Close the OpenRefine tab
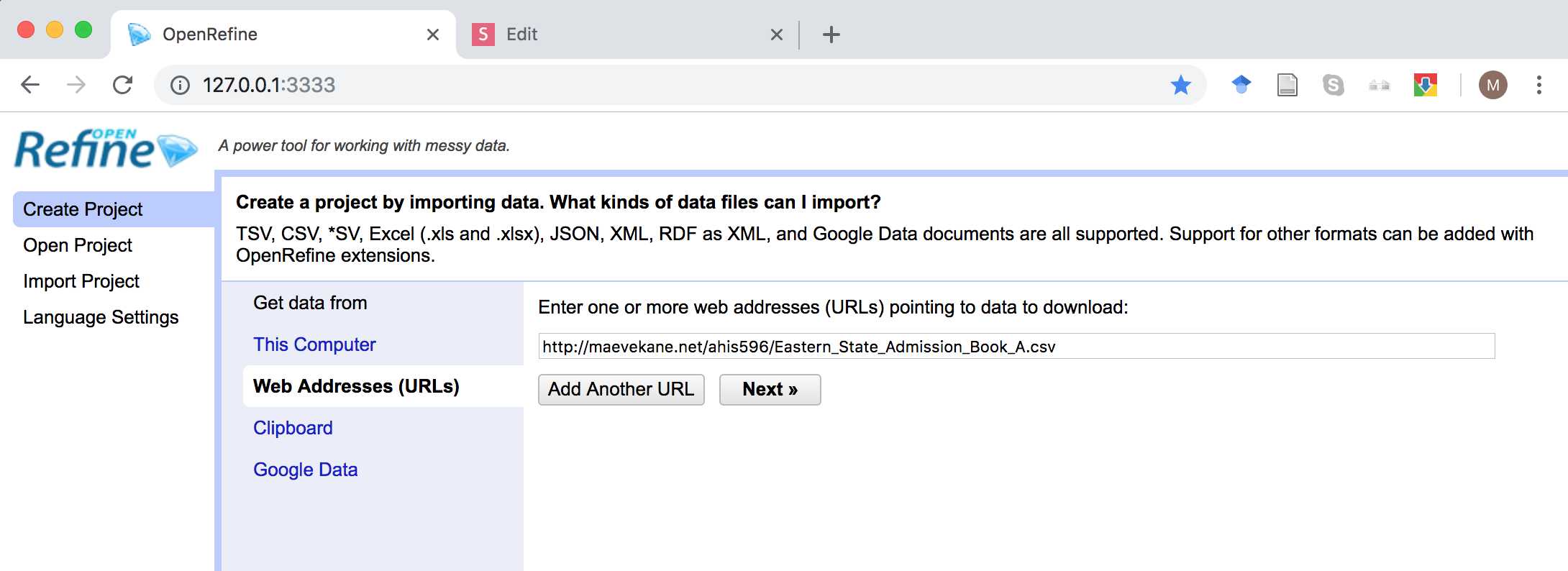 point(432,35)
